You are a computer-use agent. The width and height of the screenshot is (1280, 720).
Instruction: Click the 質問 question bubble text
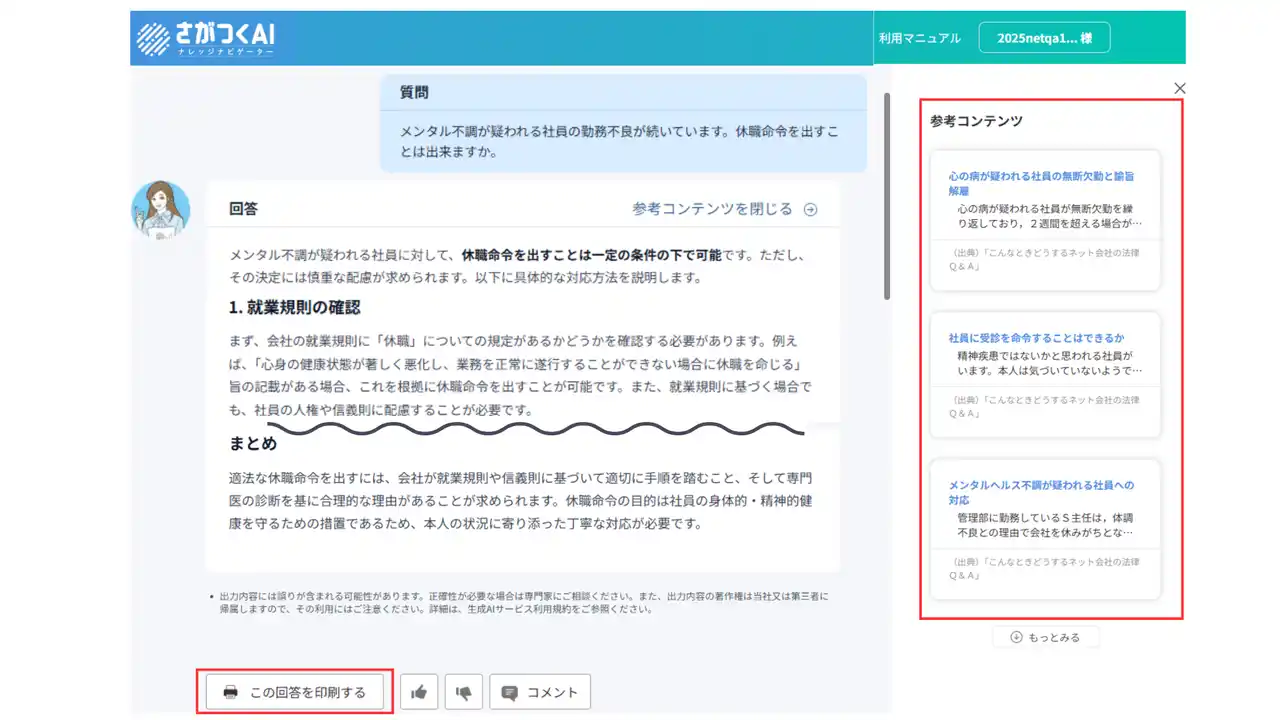[619, 142]
